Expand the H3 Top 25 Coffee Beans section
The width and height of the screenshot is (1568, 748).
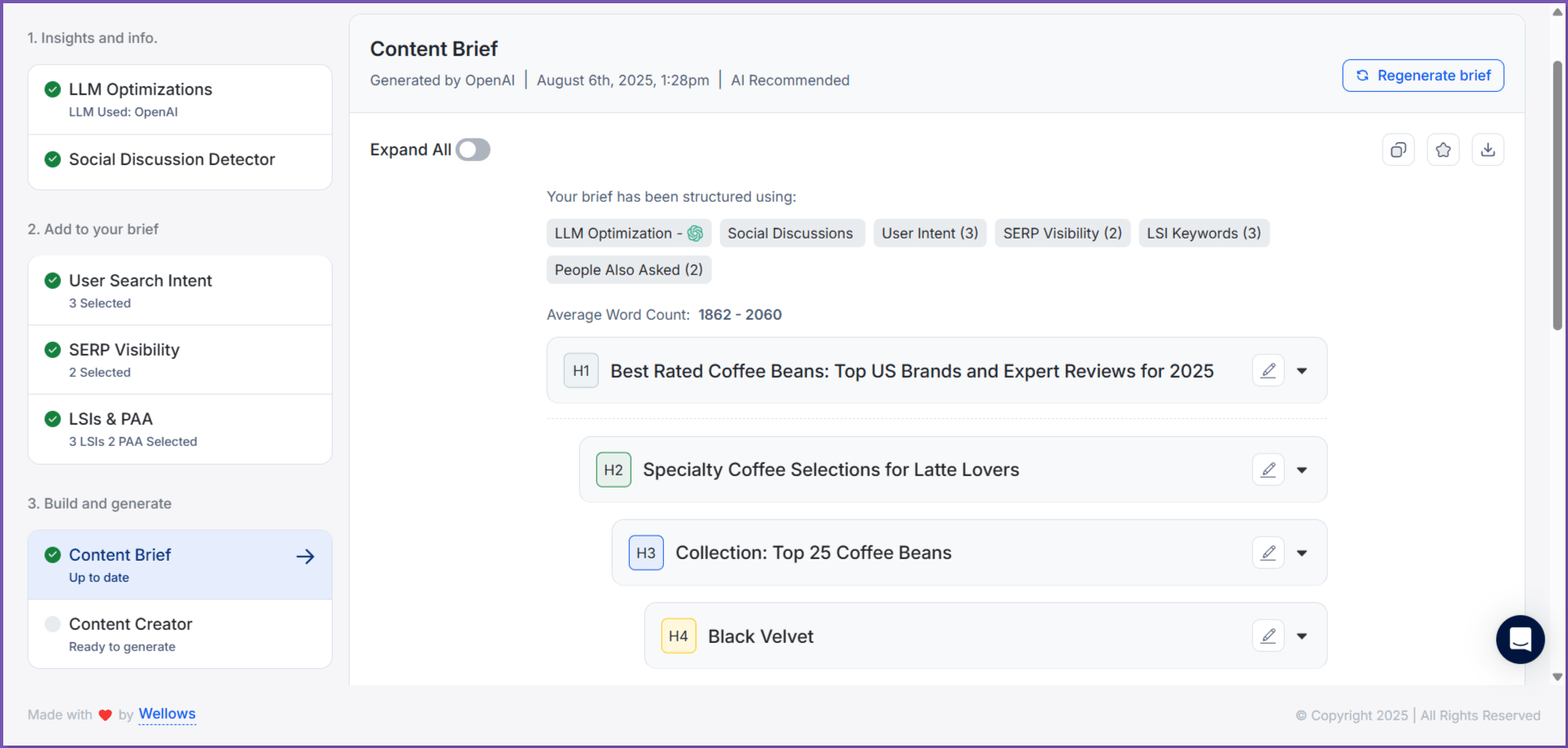point(1302,553)
